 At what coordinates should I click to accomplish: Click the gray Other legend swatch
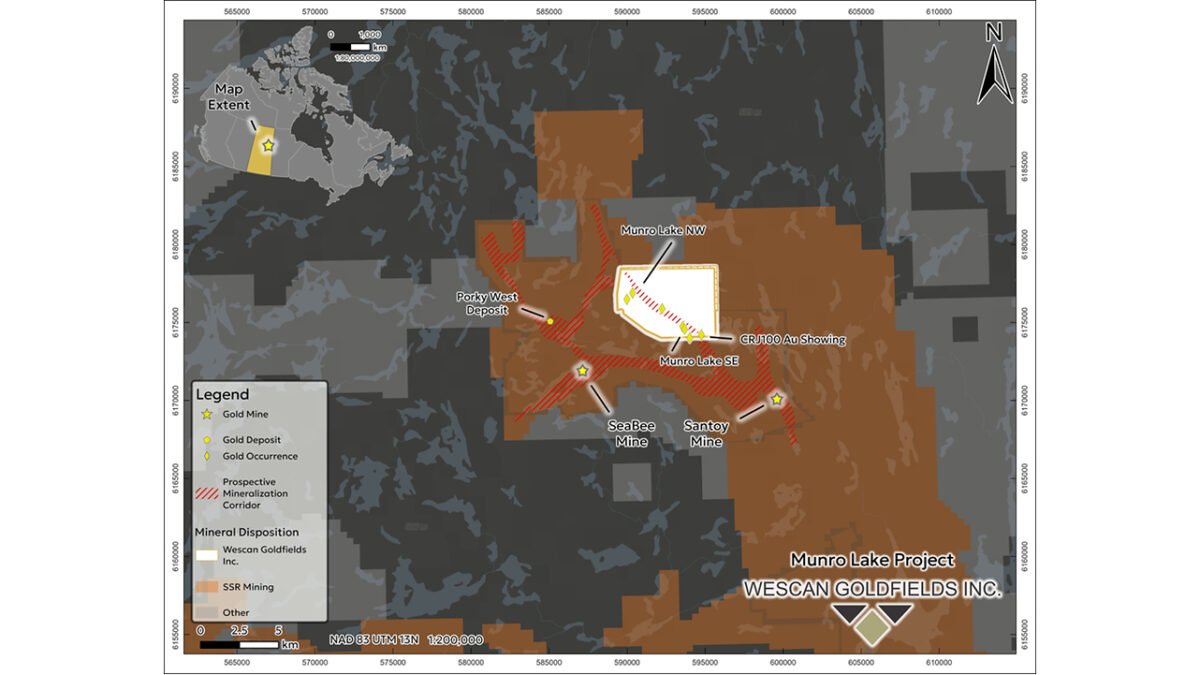click(208, 612)
